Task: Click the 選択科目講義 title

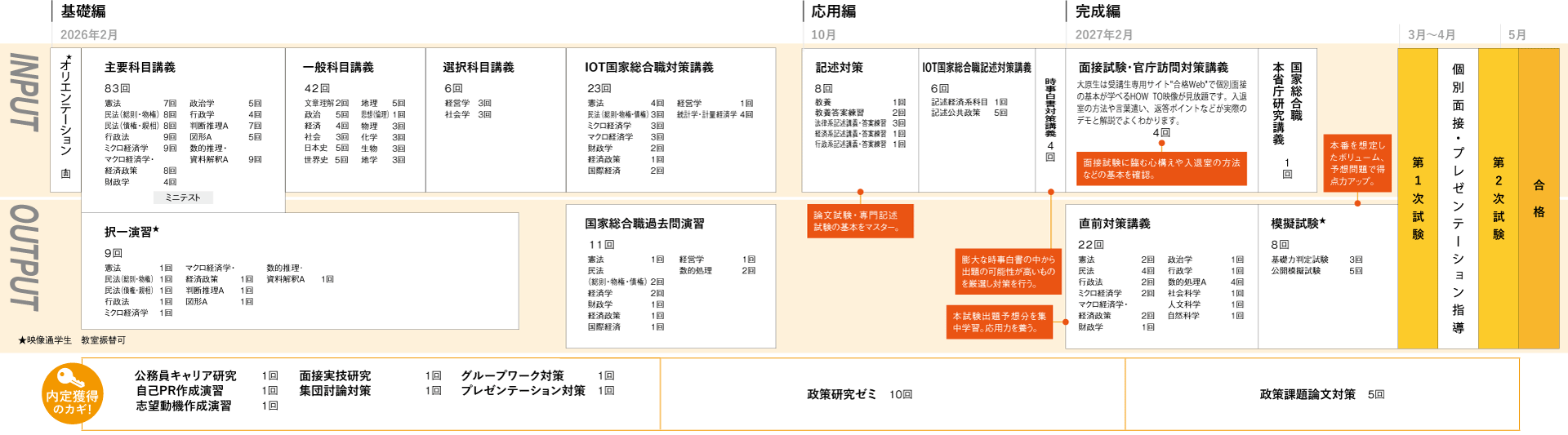Action: coord(479,68)
